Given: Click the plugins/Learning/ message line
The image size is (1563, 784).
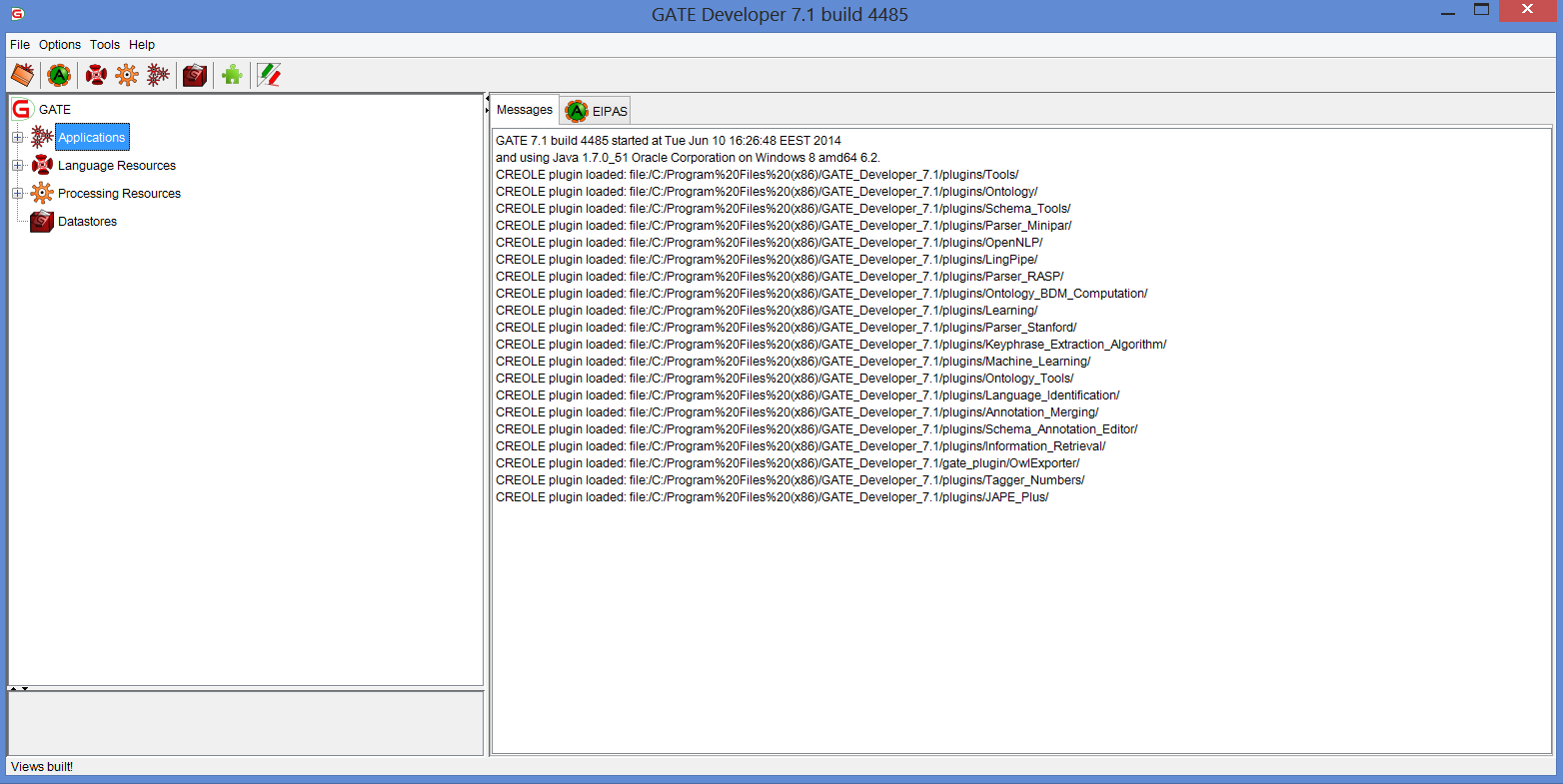Looking at the screenshot, I should (x=767, y=311).
